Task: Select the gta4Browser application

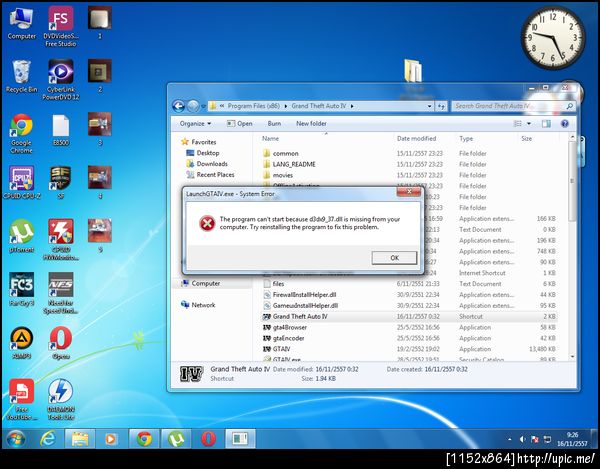Action: point(290,327)
